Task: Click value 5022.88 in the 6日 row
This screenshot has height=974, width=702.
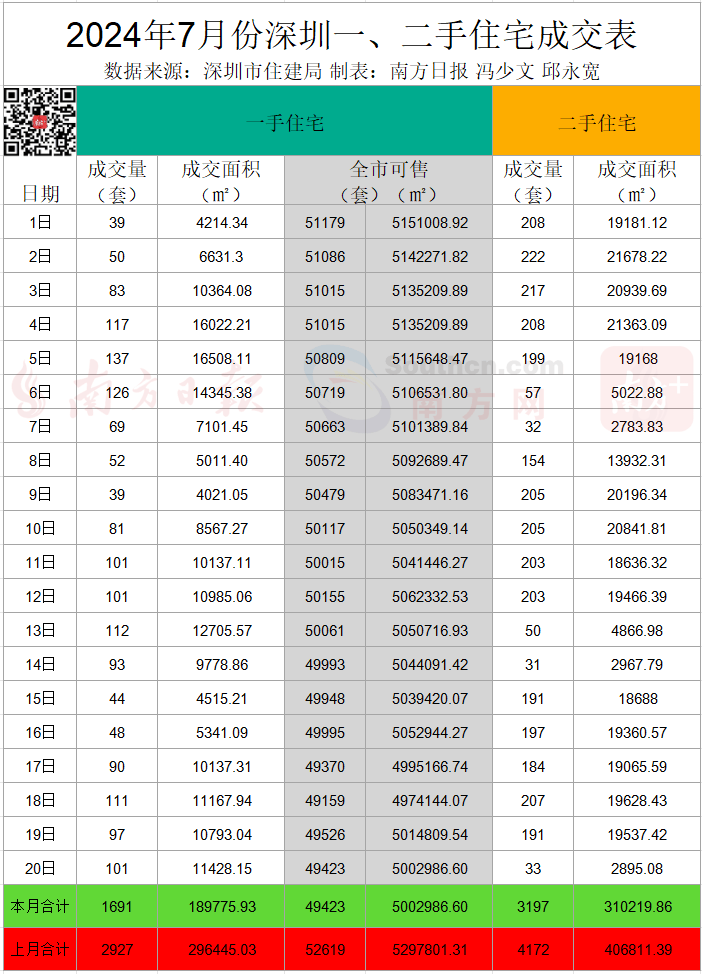Action: (x=637, y=393)
